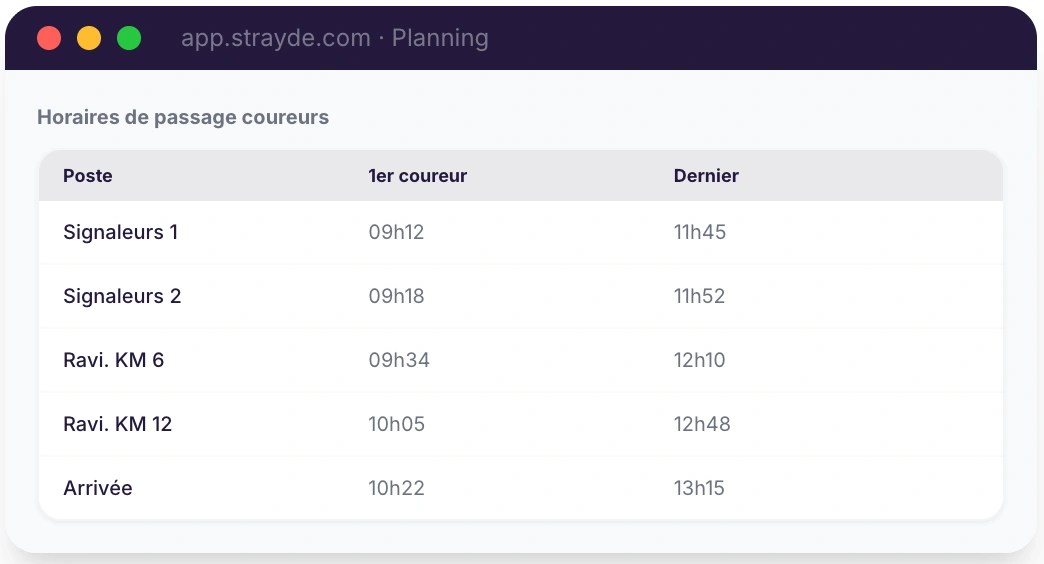Select the 09h34 first runner time
This screenshot has width=1044, height=564.
click(x=399, y=360)
